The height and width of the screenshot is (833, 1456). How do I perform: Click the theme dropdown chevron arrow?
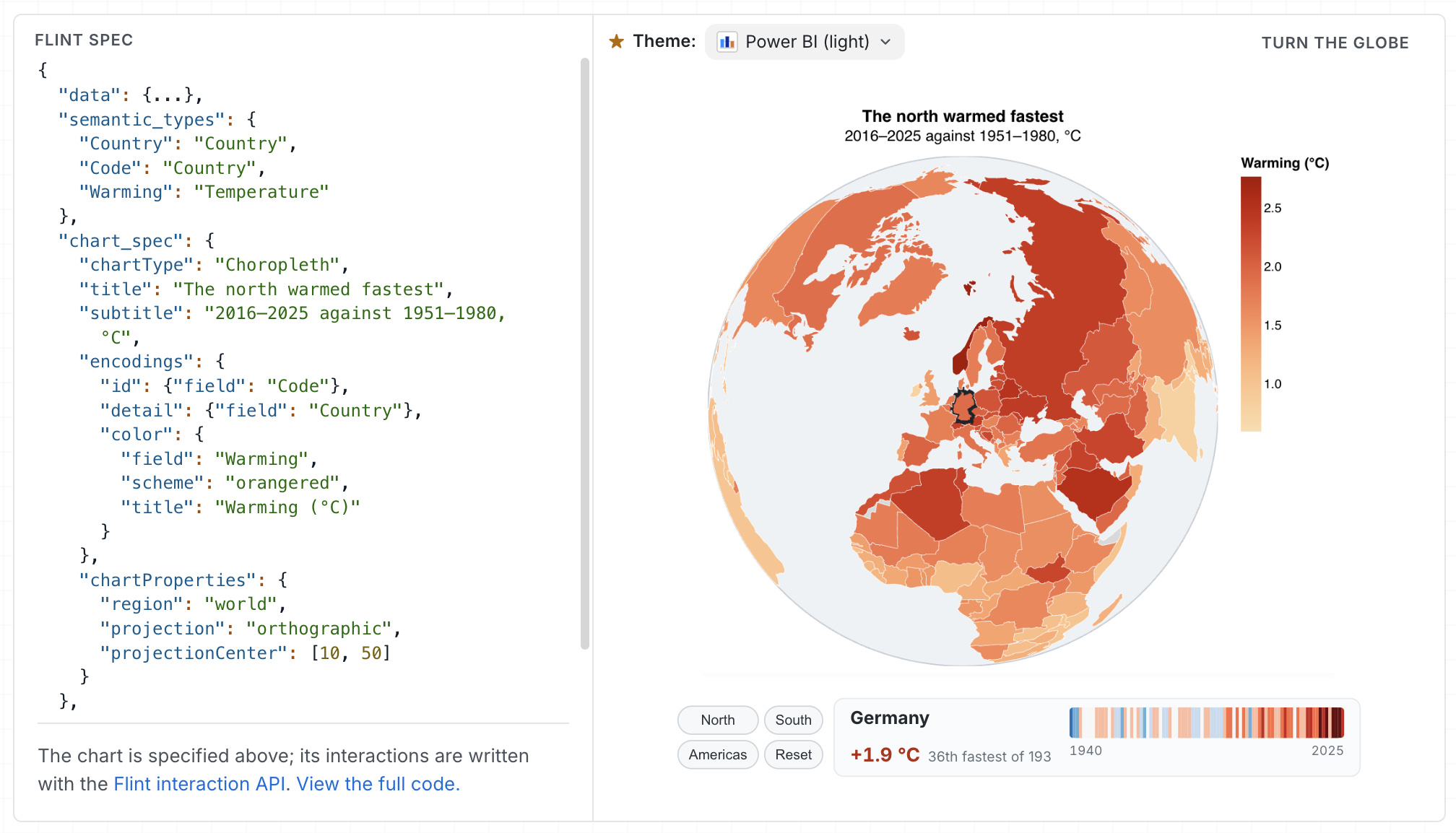click(x=885, y=42)
